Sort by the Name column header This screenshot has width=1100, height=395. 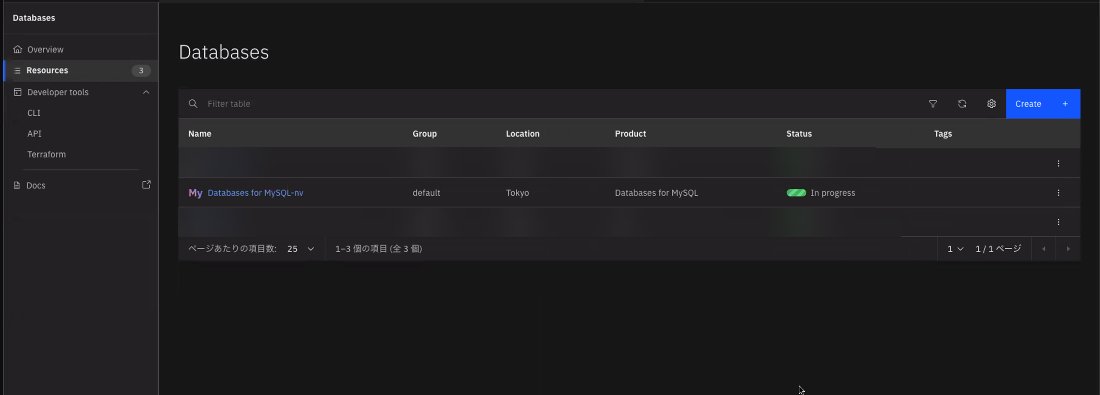[x=200, y=134]
